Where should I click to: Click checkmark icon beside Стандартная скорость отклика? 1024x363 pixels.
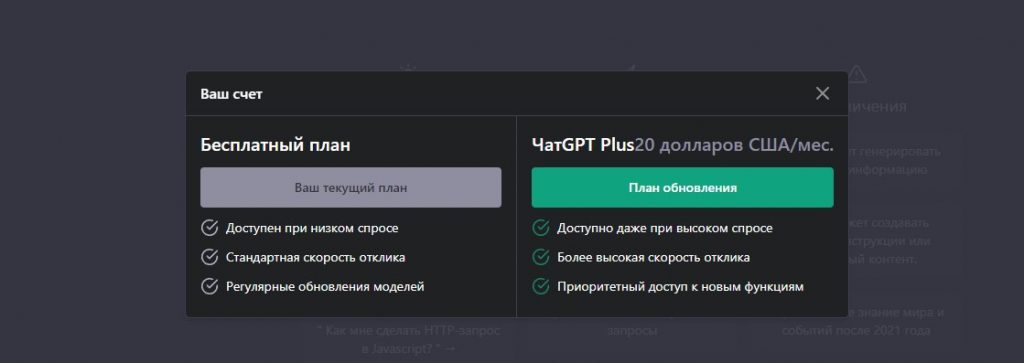click(x=209, y=257)
